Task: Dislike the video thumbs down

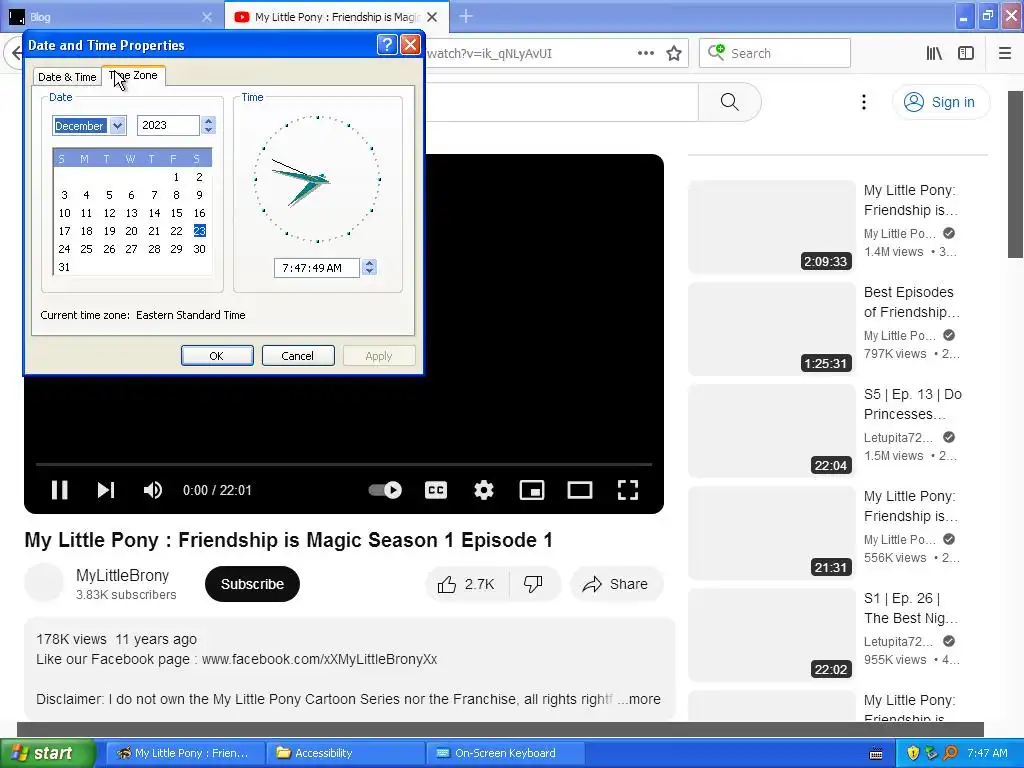Action: click(534, 584)
